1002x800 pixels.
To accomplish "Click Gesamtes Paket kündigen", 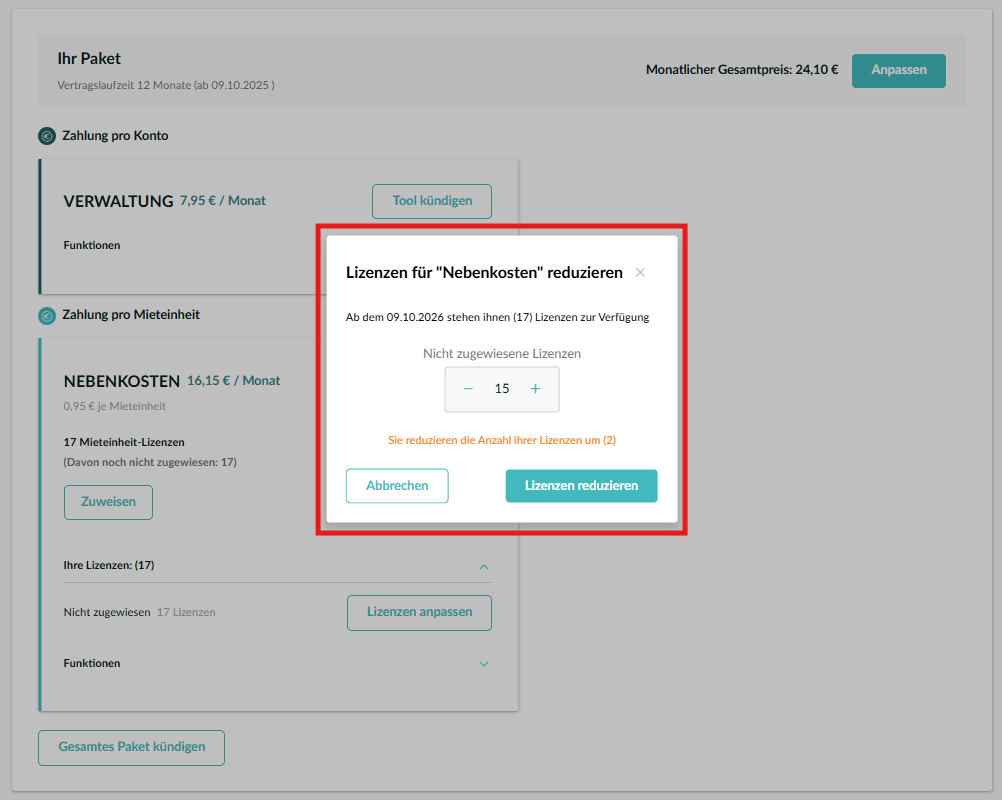I will (131, 747).
